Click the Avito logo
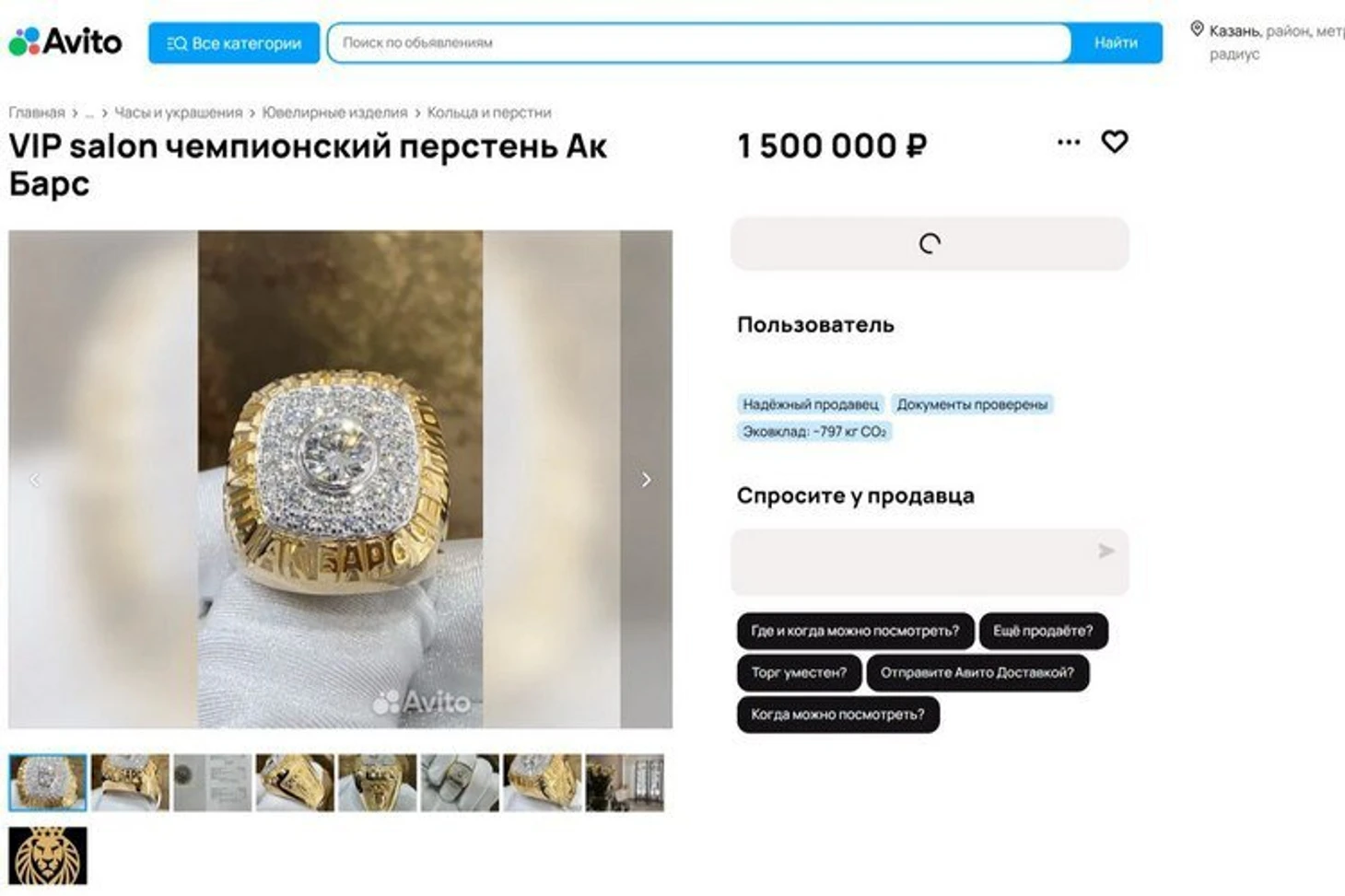 click(65, 41)
